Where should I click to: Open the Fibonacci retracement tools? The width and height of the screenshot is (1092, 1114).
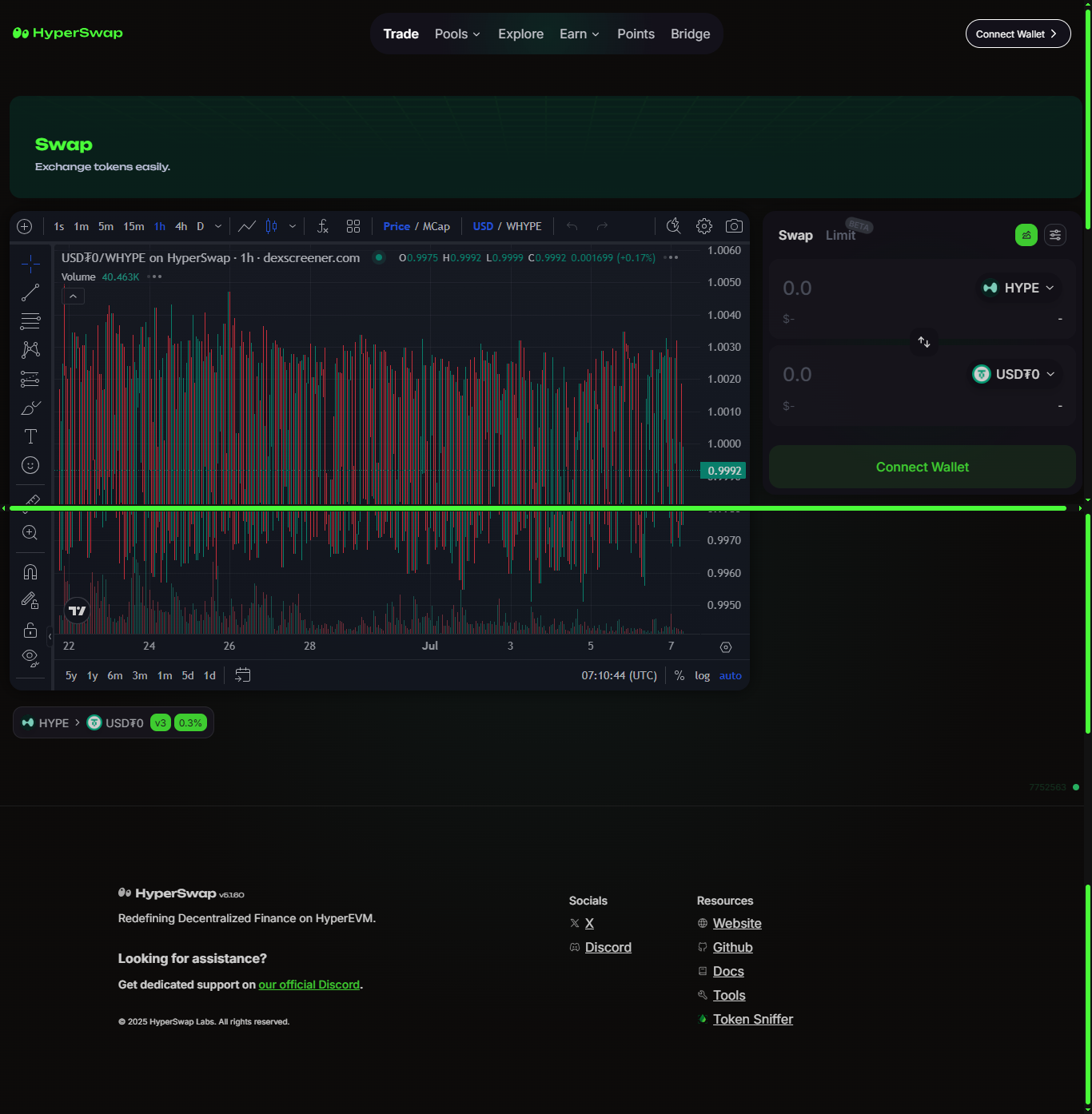30,321
